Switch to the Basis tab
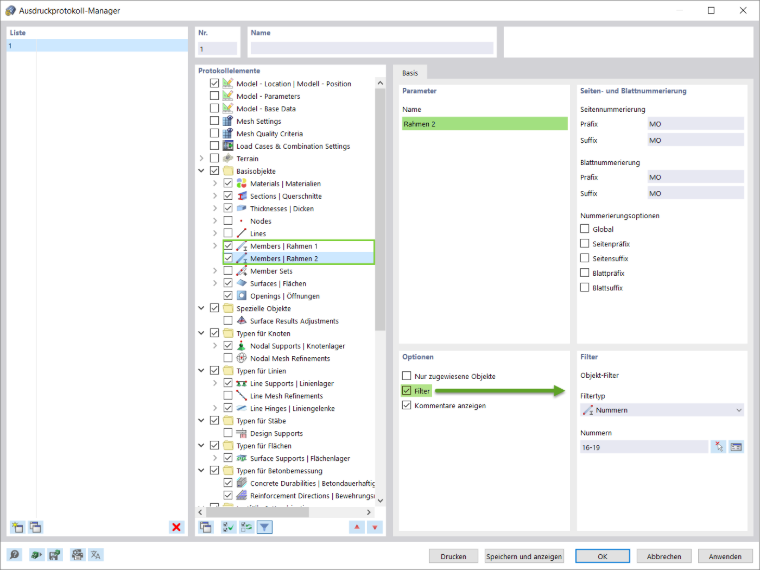Image resolution: width=760 pixels, height=570 pixels. click(410, 73)
